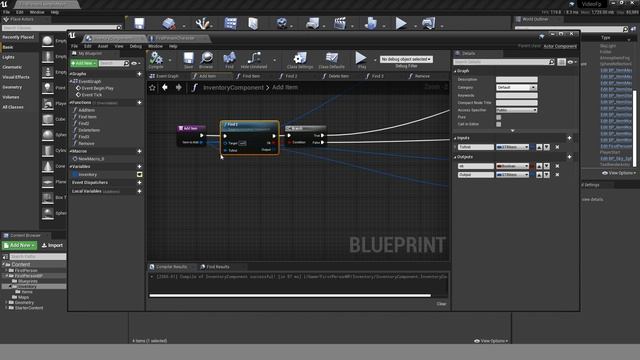Open the My Blueprint eye view options

tap(136, 63)
